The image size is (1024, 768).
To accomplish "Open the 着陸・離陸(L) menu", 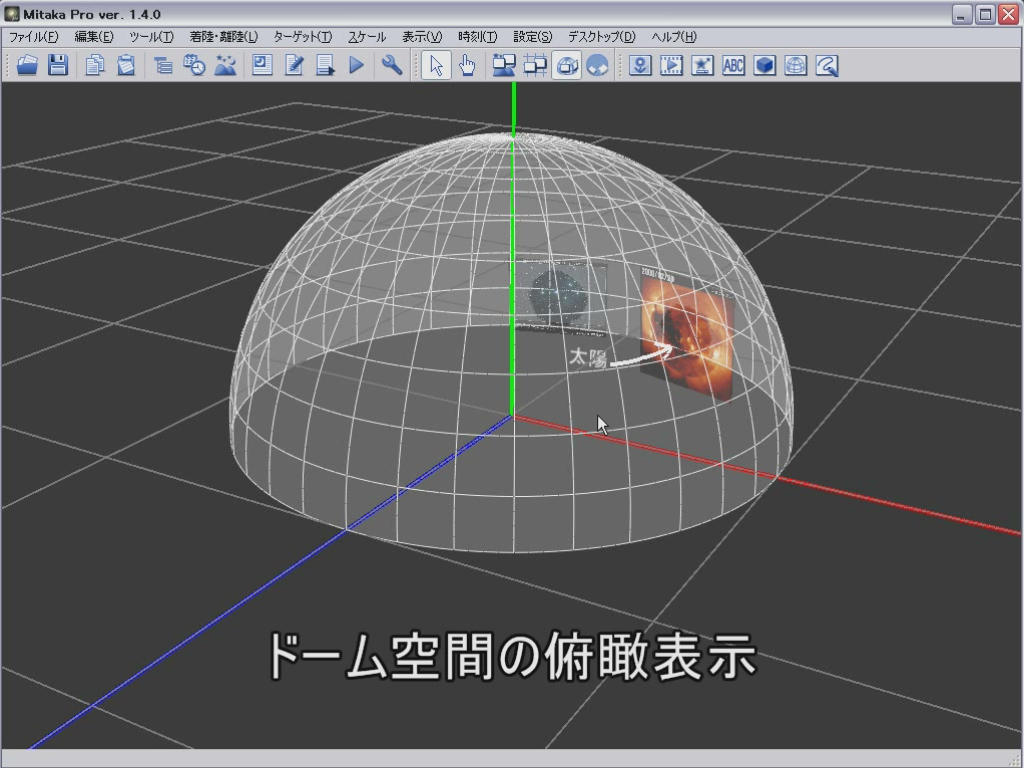I will [224, 37].
